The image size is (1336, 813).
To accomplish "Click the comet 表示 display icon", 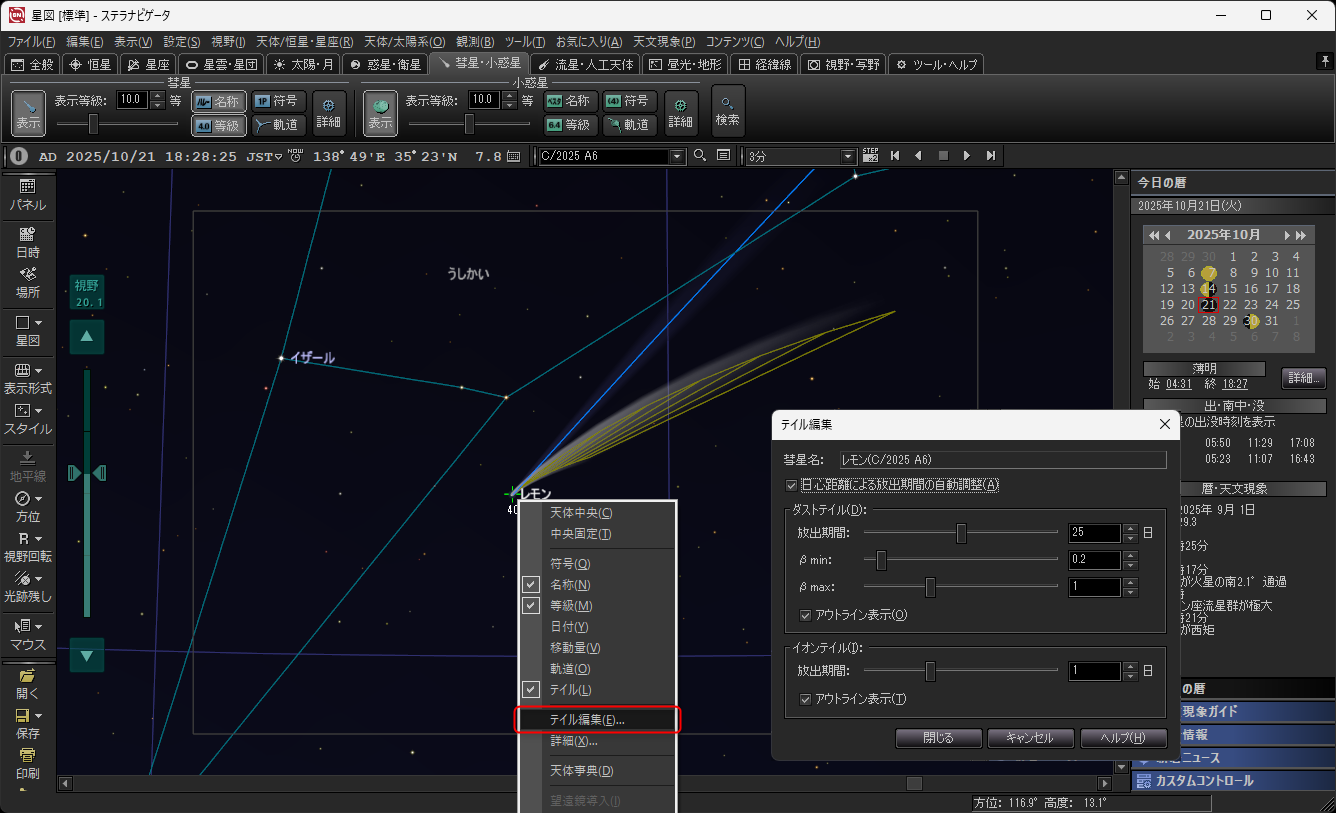I will tap(28, 112).
